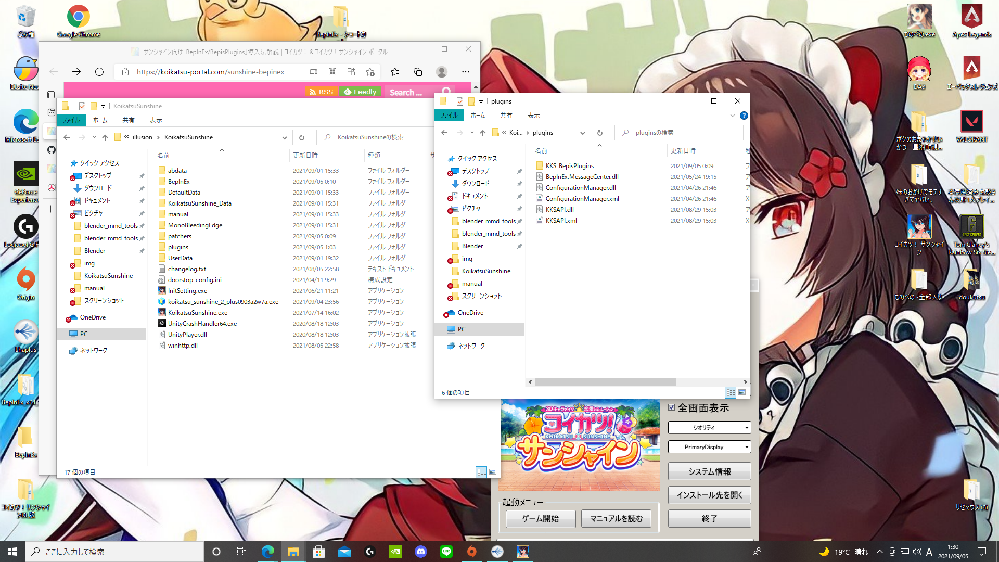
Task: Click the help icon in plugins window
Action: click(744, 115)
